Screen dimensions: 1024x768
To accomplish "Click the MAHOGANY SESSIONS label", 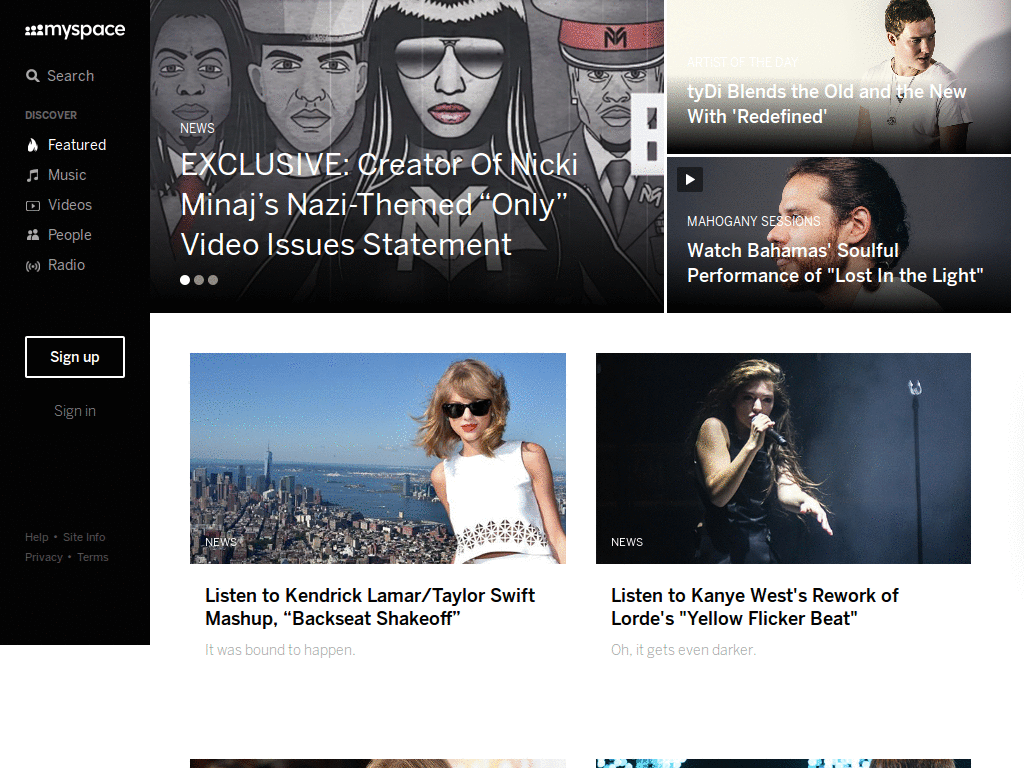I will [x=754, y=221].
